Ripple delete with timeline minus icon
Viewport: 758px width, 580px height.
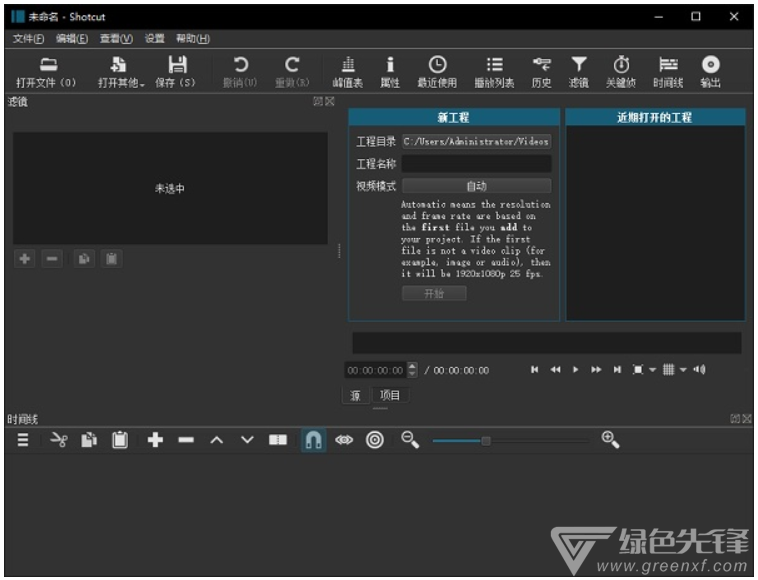click(186, 440)
